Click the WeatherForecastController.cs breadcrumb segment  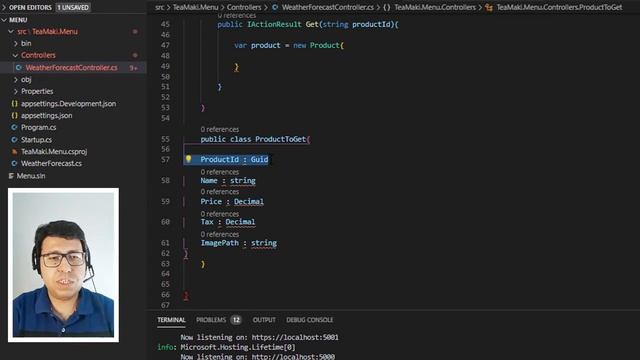[x=327, y=7]
